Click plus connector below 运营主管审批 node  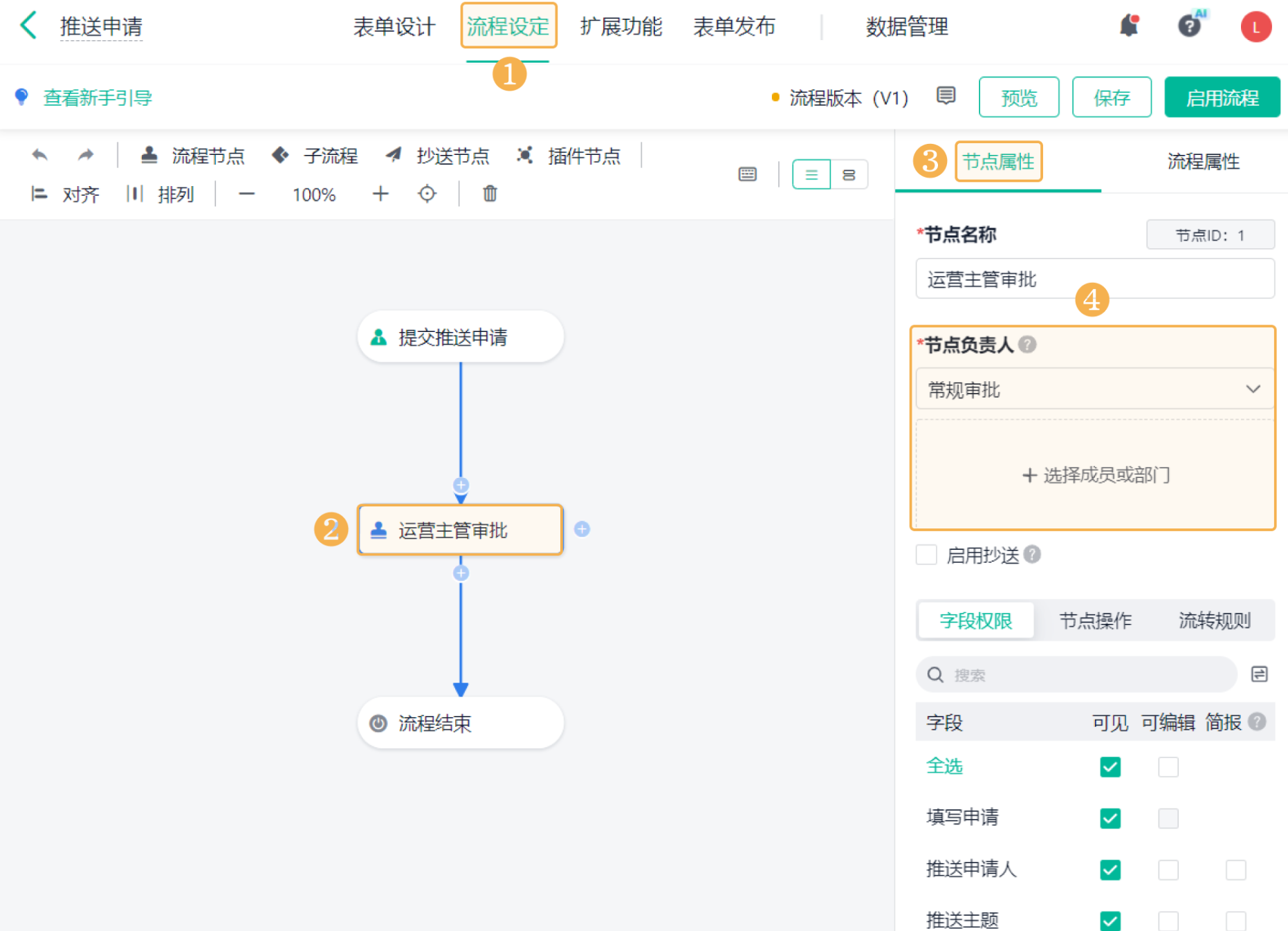coord(461,573)
